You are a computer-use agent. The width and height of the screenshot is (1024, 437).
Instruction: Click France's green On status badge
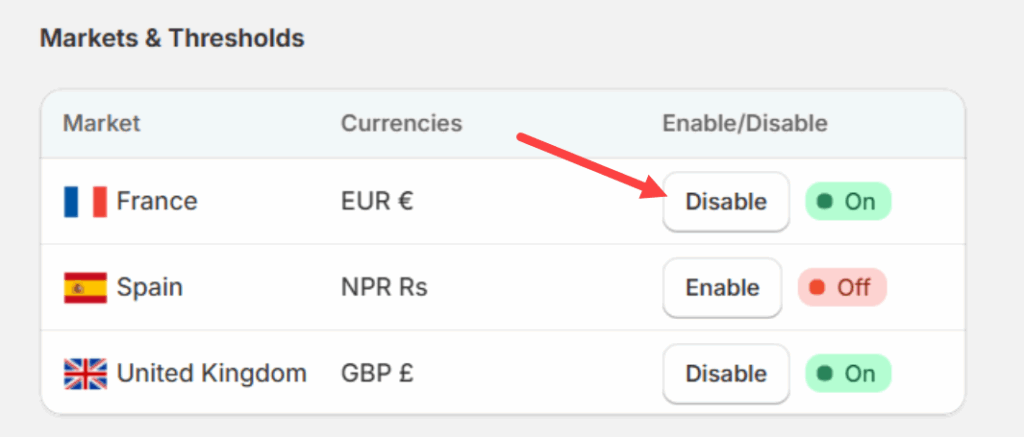(848, 202)
